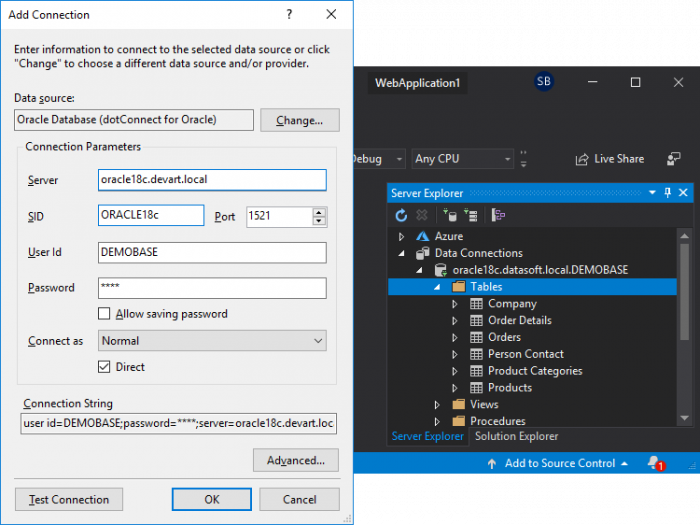Screen dimensions: 700x525
Task: Click Cancel in Add Connection dialog
Action: pos(300,499)
